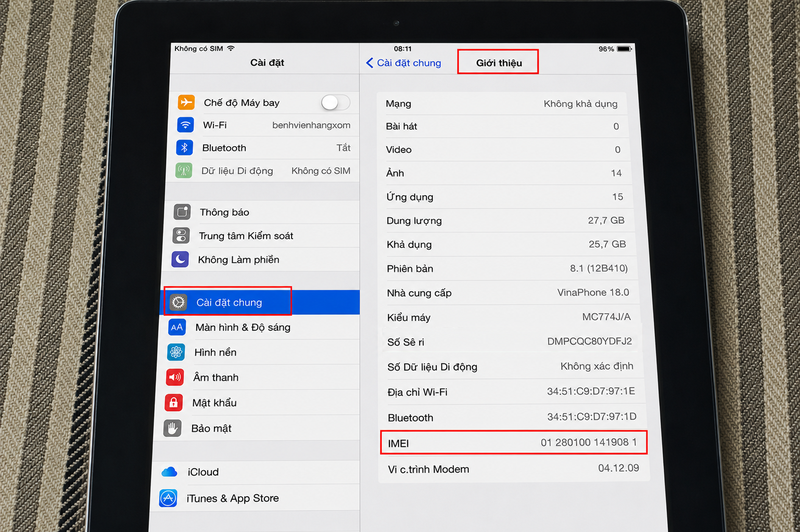Open the Bluetooth row labeled Tắt
This screenshot has width=800, height=532.
(265, 148)
